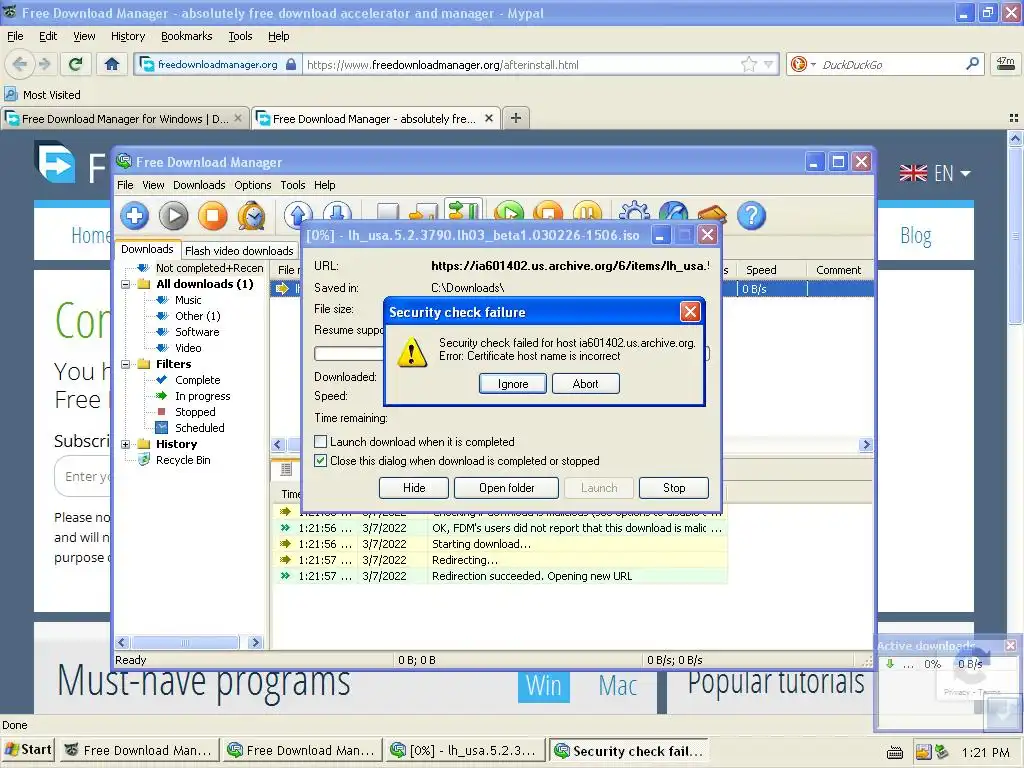Check Launch download when it is completed
This screenshot has width=1024, height=768.
point(321,441)
